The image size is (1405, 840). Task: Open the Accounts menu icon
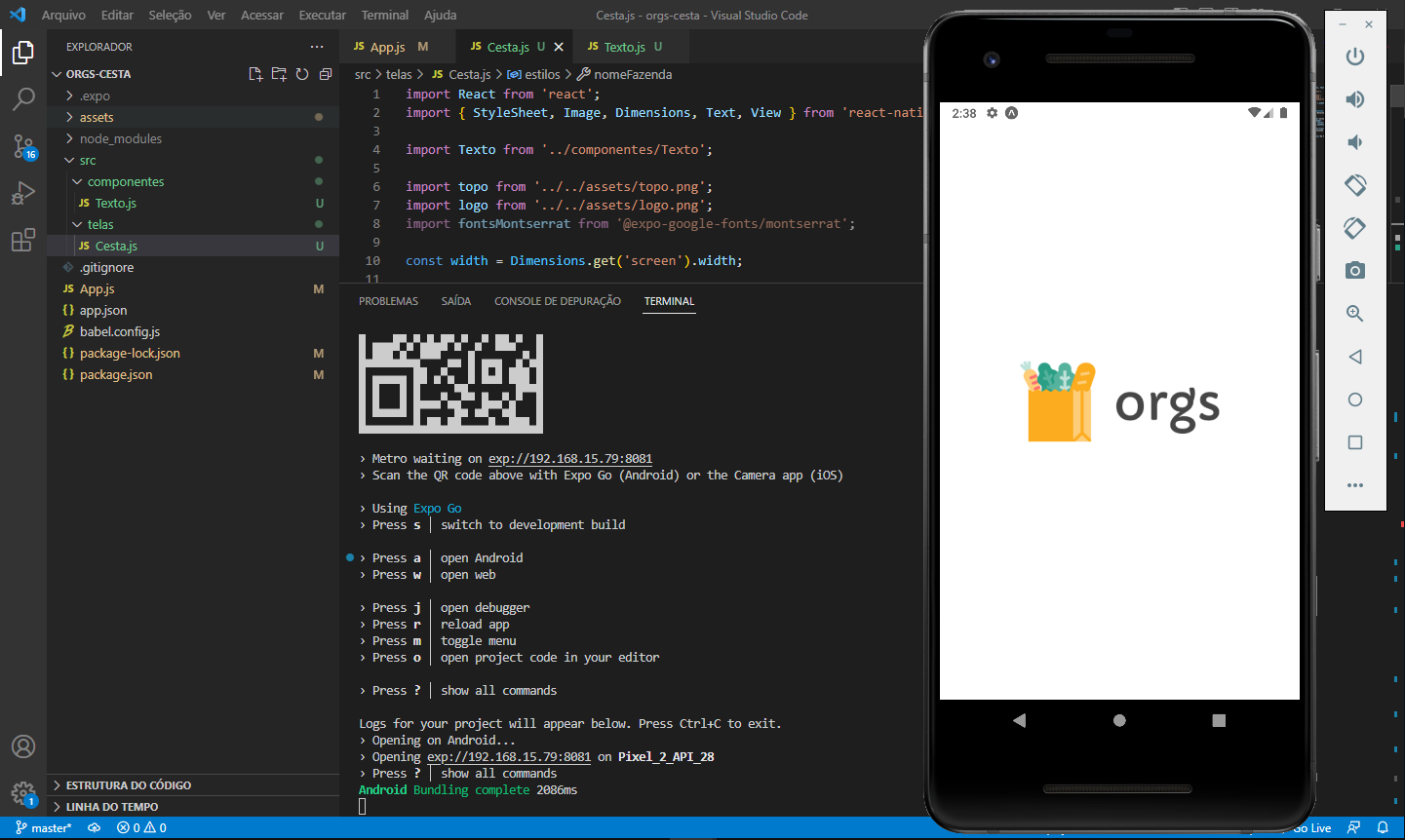point(23,746)
